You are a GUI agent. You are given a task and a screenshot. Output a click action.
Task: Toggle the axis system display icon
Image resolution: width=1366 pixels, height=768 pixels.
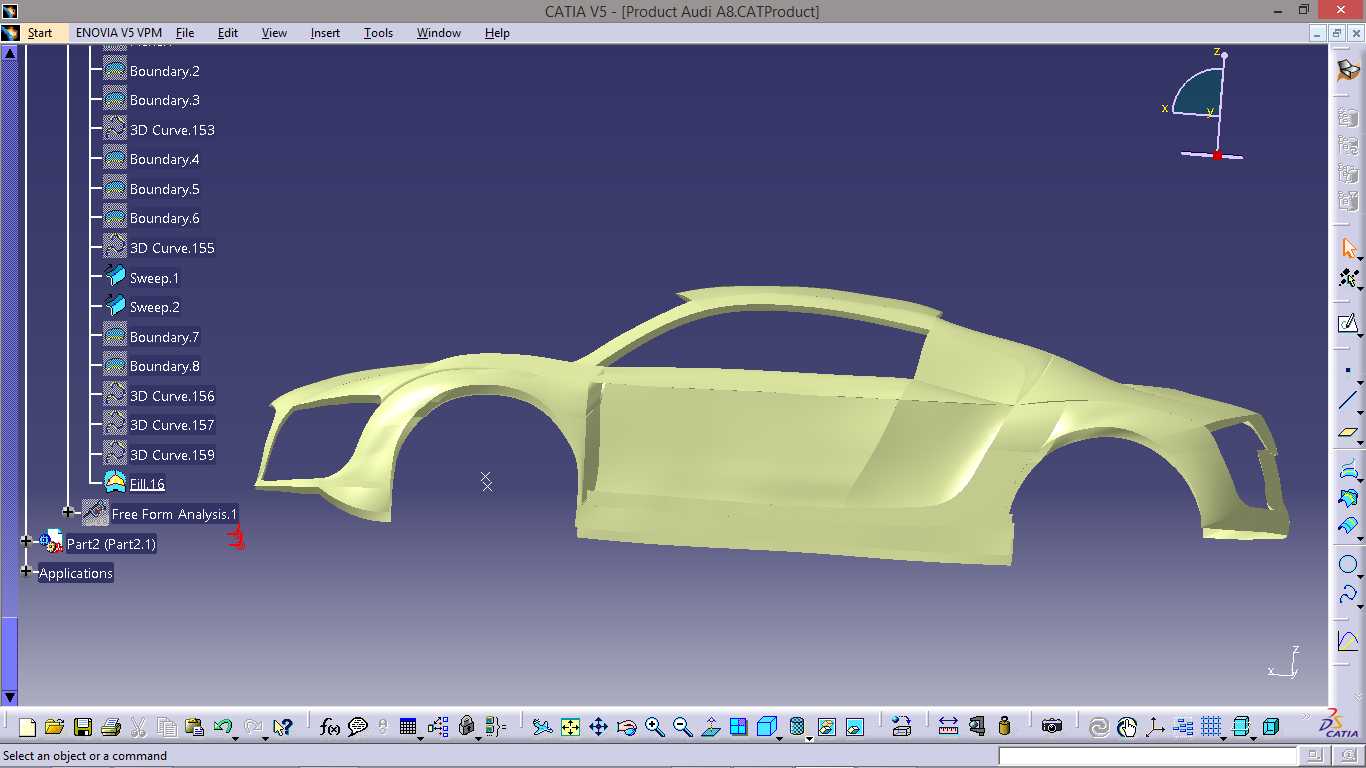coord(1155,727)
